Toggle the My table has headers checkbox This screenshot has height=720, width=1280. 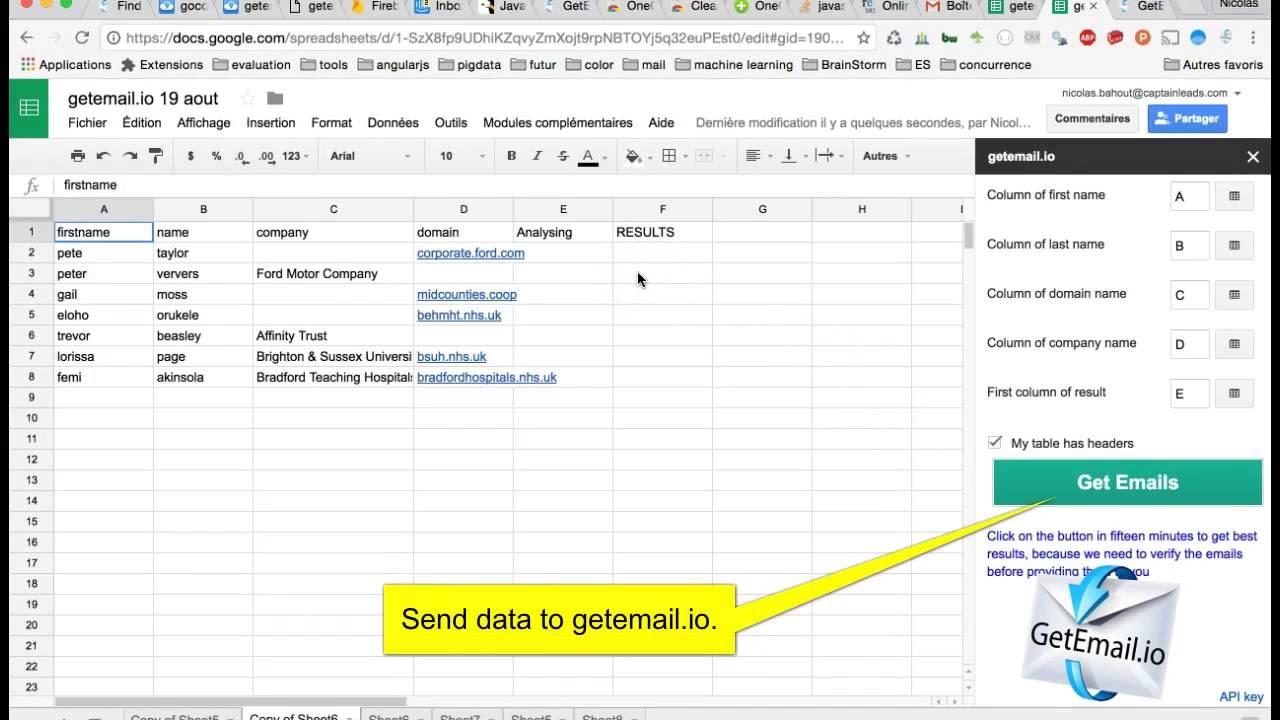[995, 442]
